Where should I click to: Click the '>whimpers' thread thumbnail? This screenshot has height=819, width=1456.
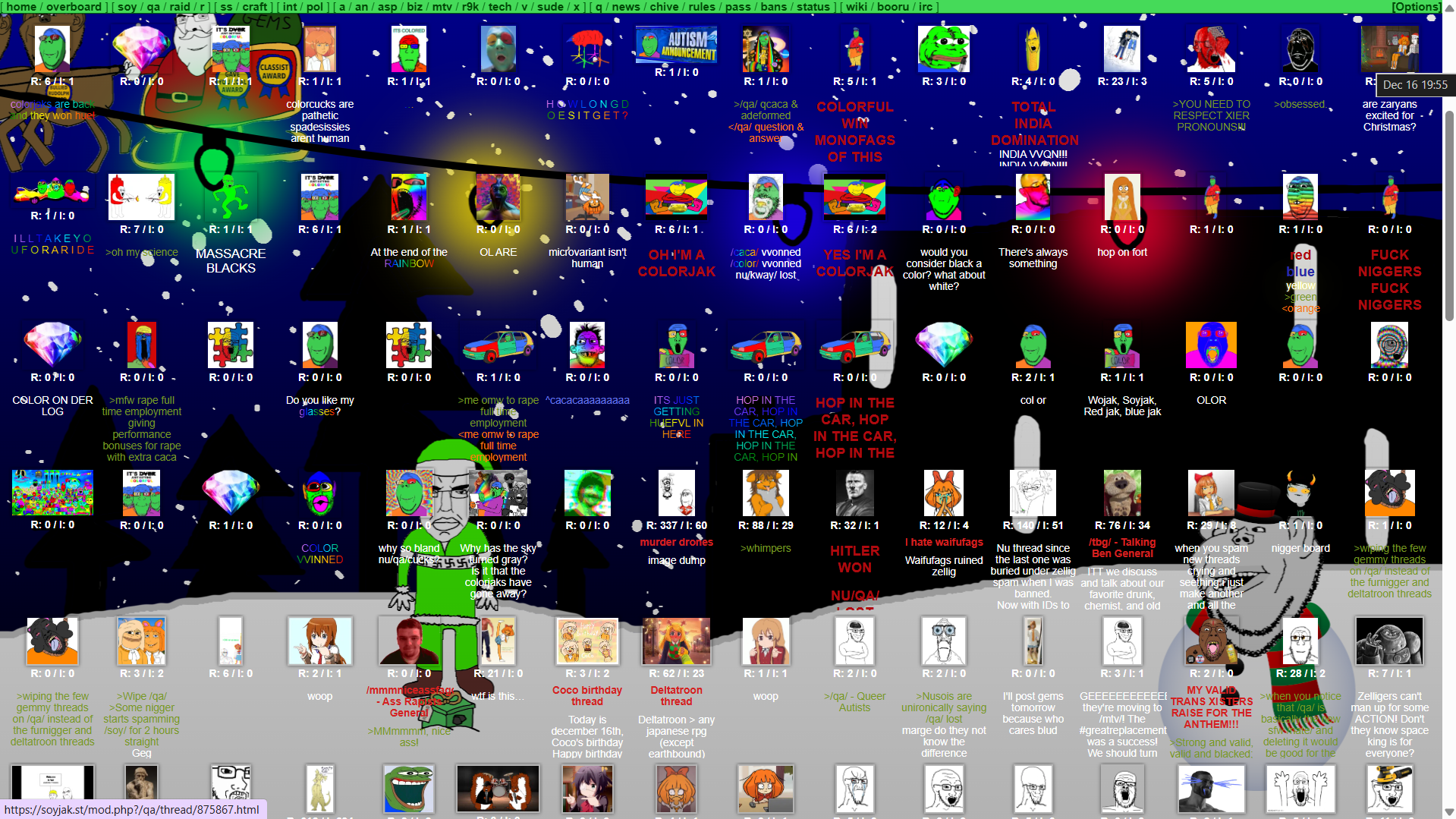click(765, 493)
